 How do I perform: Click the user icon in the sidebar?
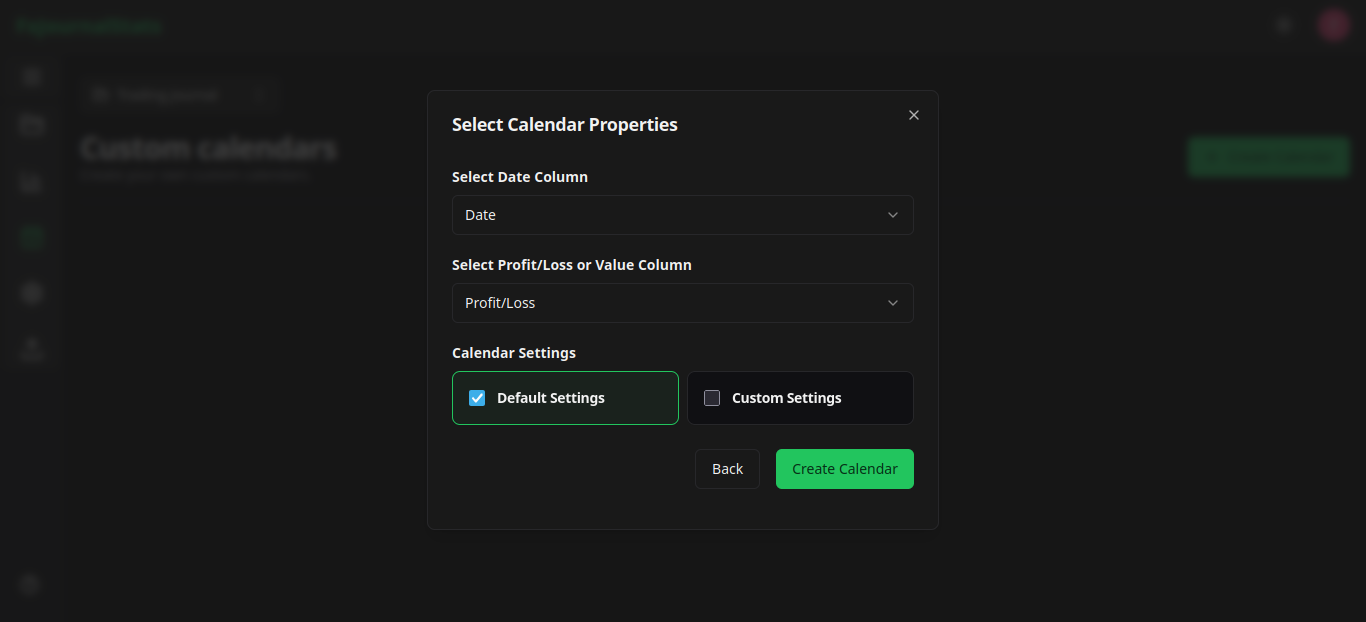[30, 347]
